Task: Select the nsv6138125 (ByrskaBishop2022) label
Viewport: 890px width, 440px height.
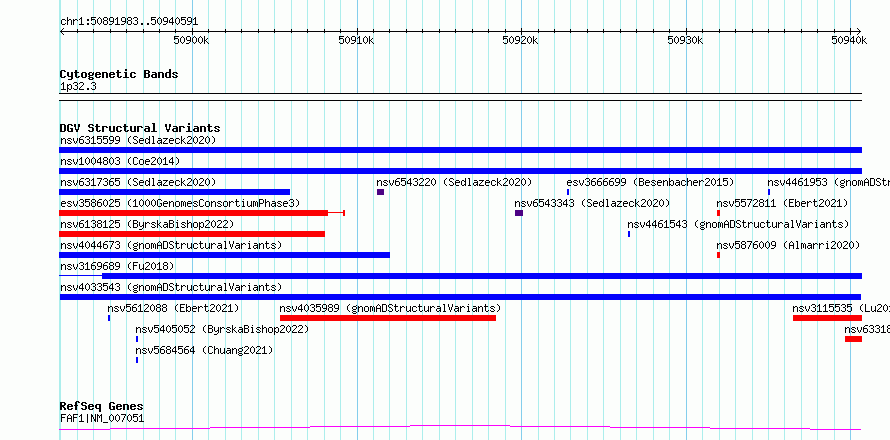Action: [x=147, y=224]
